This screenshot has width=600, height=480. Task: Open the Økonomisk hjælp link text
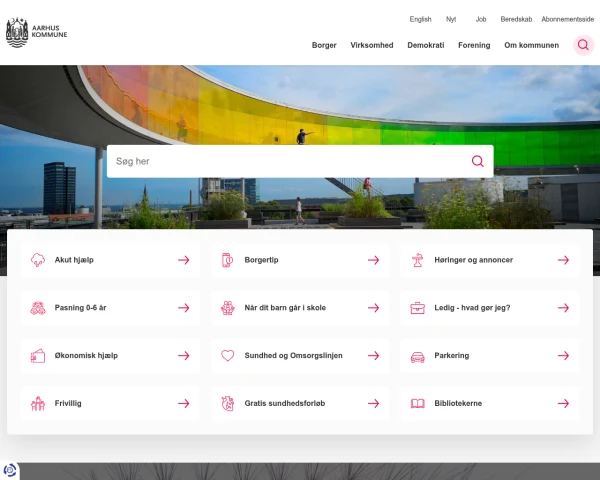click(86, 356)
